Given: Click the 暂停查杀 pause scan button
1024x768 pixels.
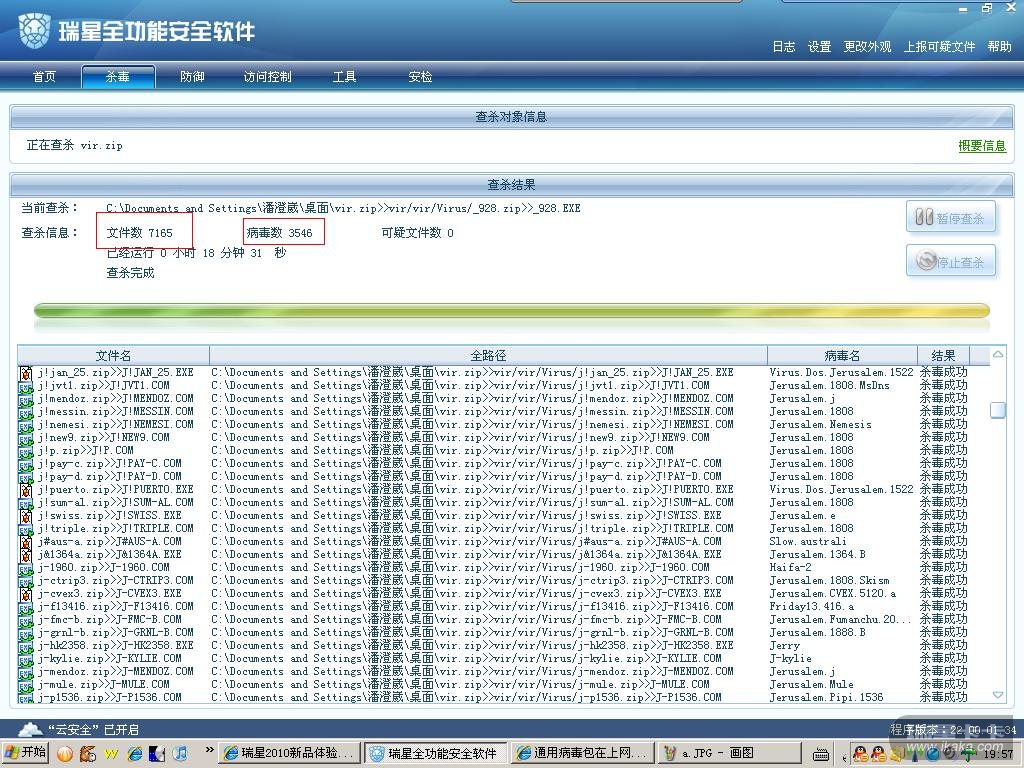Looking at the screenshot, I should (x=951, y=217).
